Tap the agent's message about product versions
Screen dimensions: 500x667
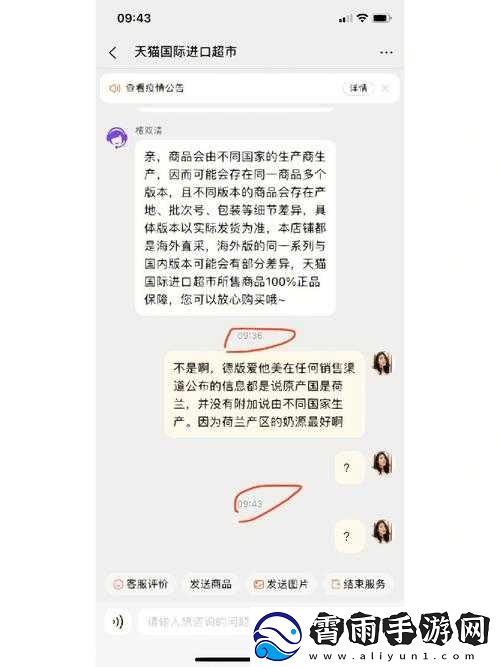pos(235,228)
